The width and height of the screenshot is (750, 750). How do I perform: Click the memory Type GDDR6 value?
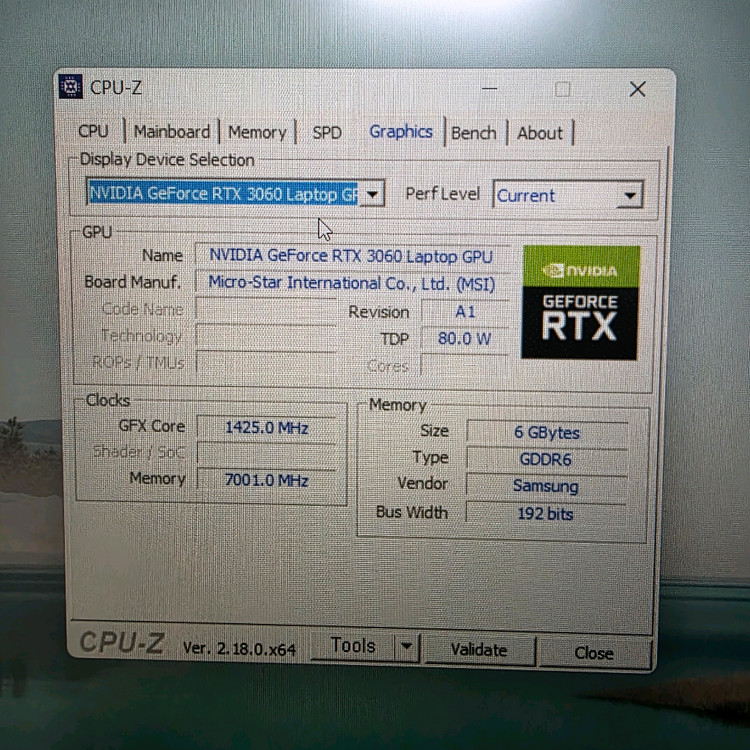[x=547, y=459]
